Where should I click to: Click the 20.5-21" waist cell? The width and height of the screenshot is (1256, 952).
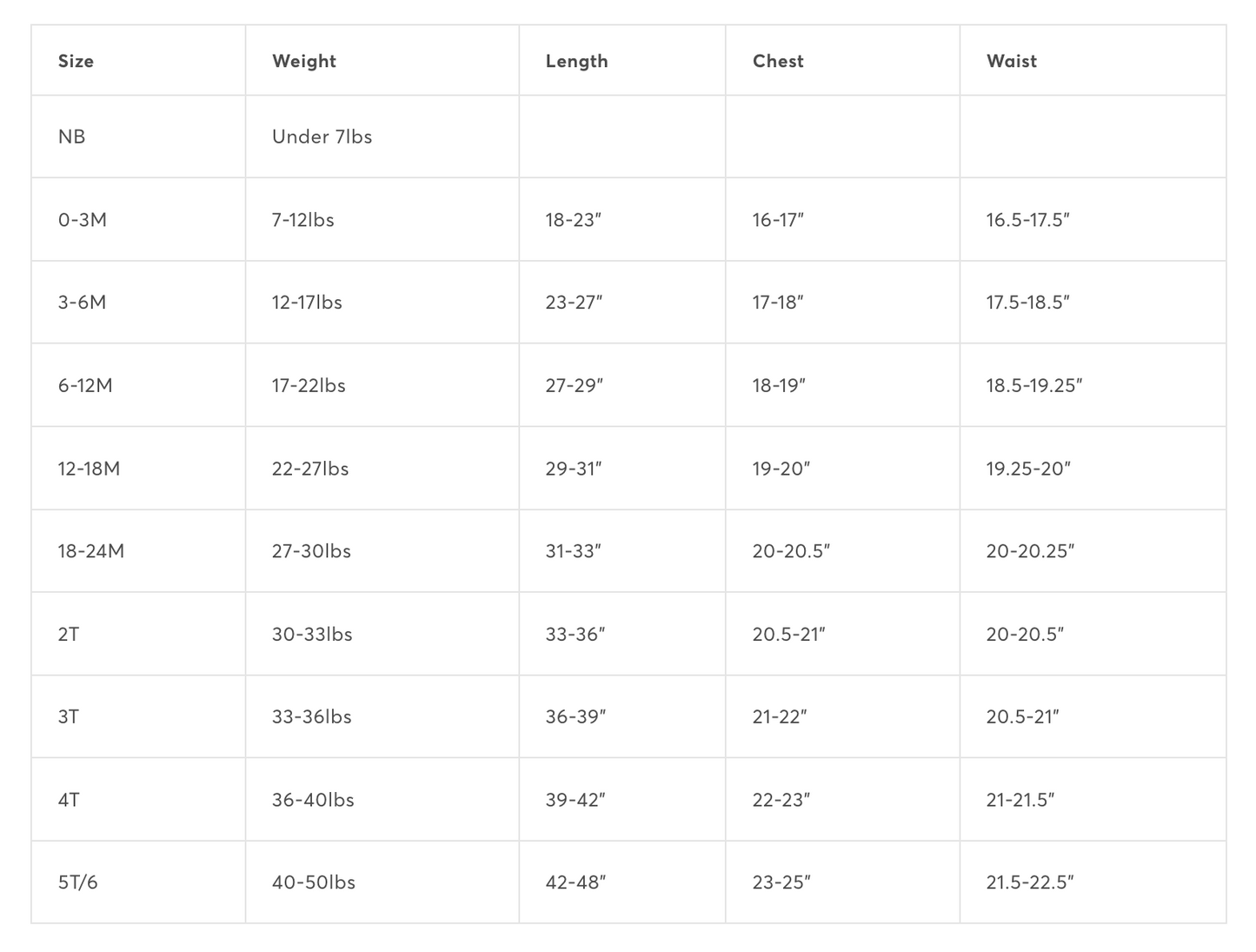1022,716
